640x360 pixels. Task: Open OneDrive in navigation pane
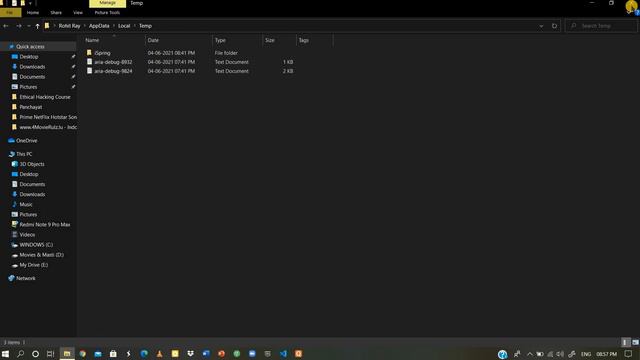pyautogui.click(x=27, y=140)
